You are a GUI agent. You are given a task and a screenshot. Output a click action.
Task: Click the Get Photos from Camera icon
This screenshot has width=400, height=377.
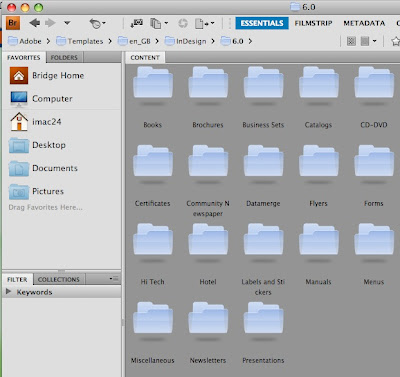coord(137,23)
